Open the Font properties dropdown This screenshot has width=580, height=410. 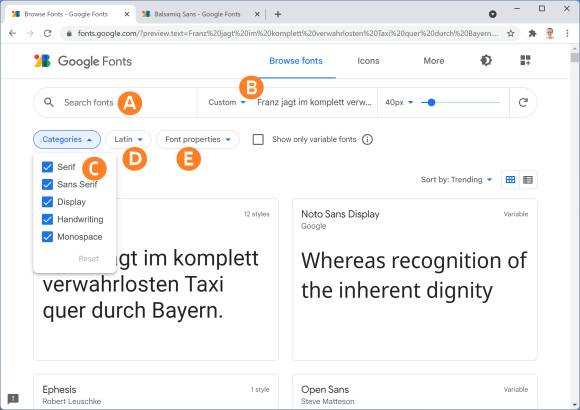click(198, 140)
